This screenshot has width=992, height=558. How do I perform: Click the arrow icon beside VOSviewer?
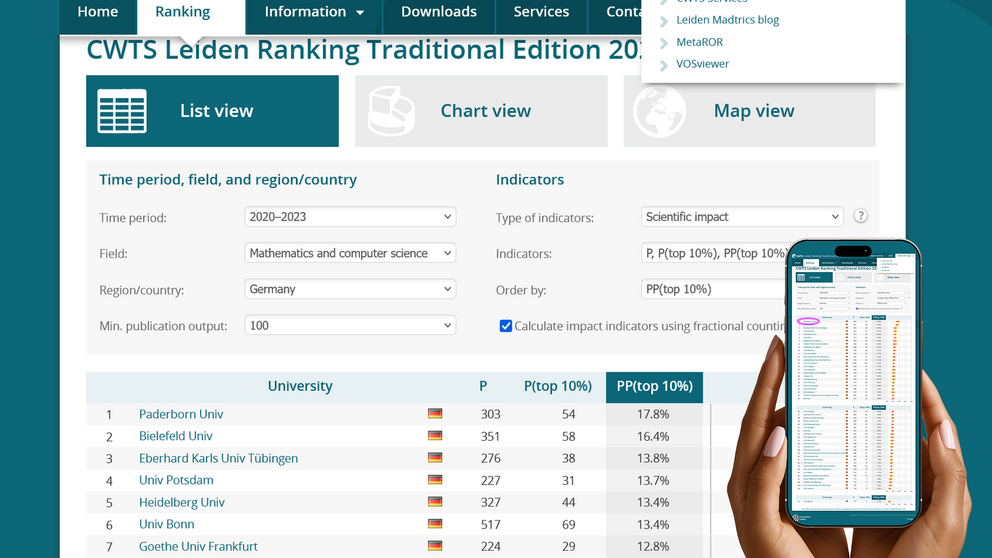click(x=664, y=65)
